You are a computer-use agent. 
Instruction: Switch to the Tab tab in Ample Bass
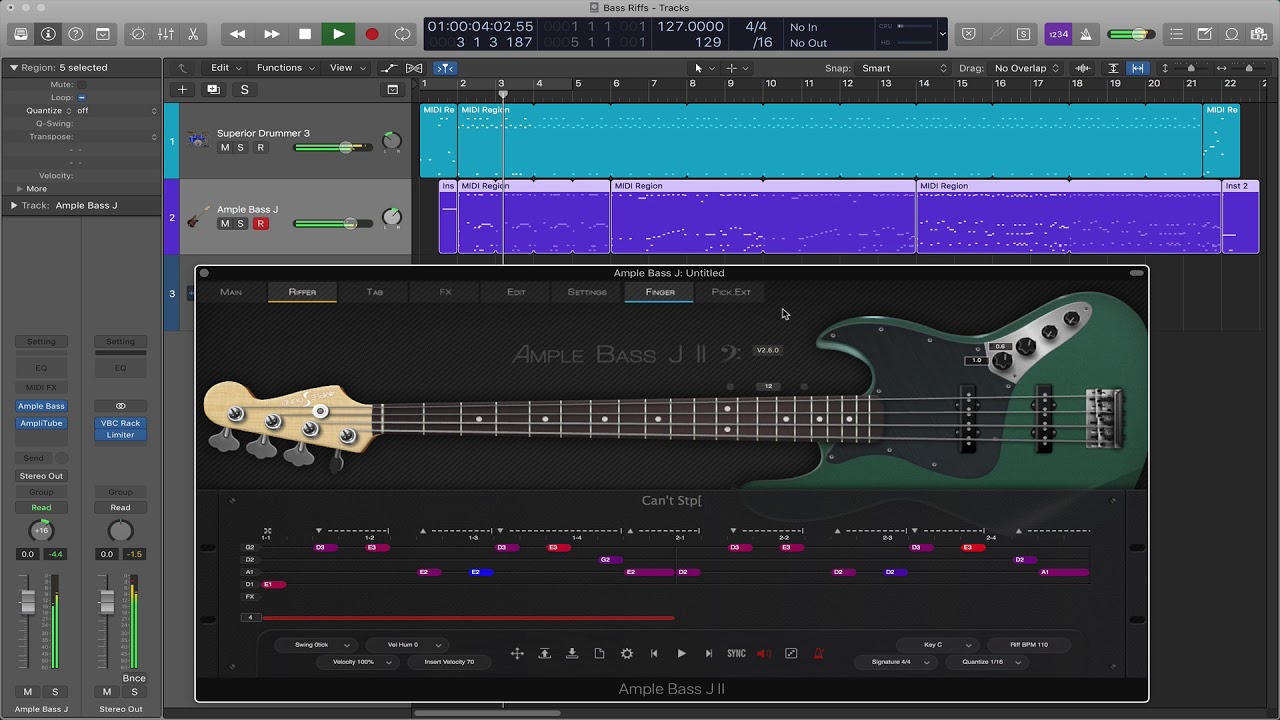pos(375,292)
